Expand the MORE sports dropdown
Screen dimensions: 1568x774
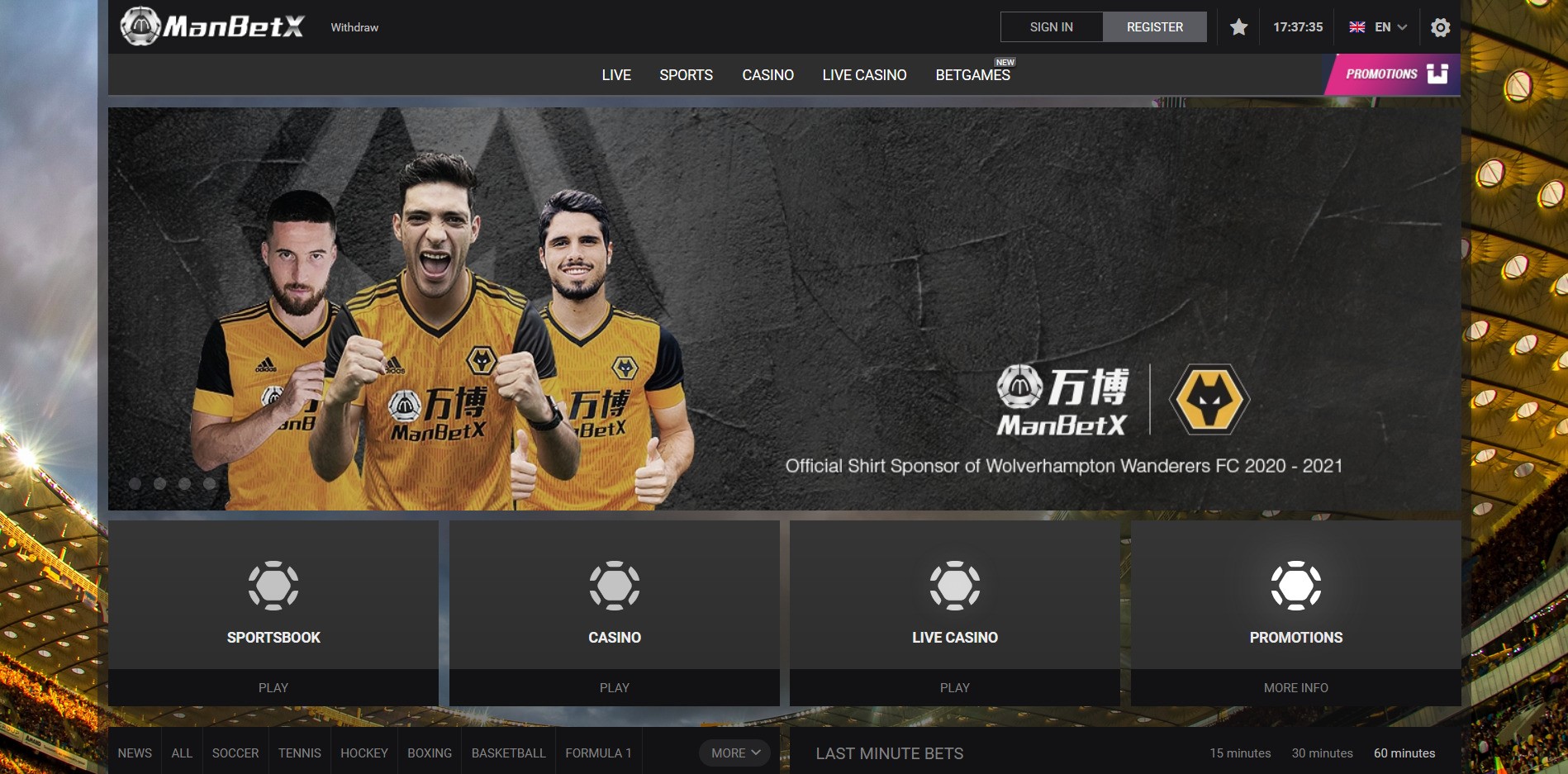735,753
